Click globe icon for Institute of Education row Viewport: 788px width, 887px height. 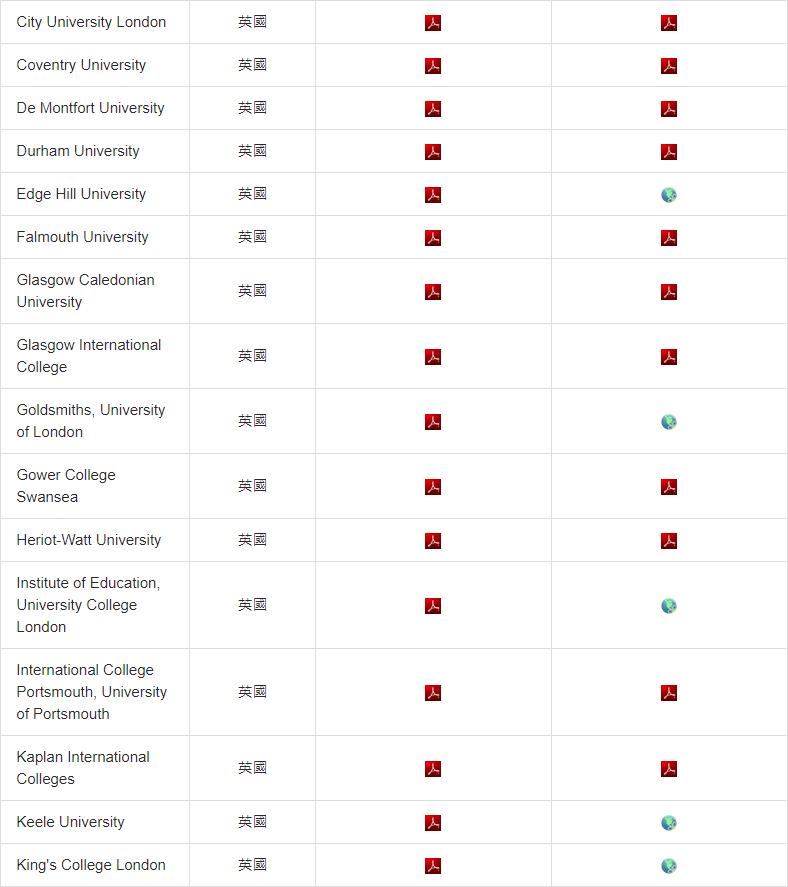coord(669,606)
